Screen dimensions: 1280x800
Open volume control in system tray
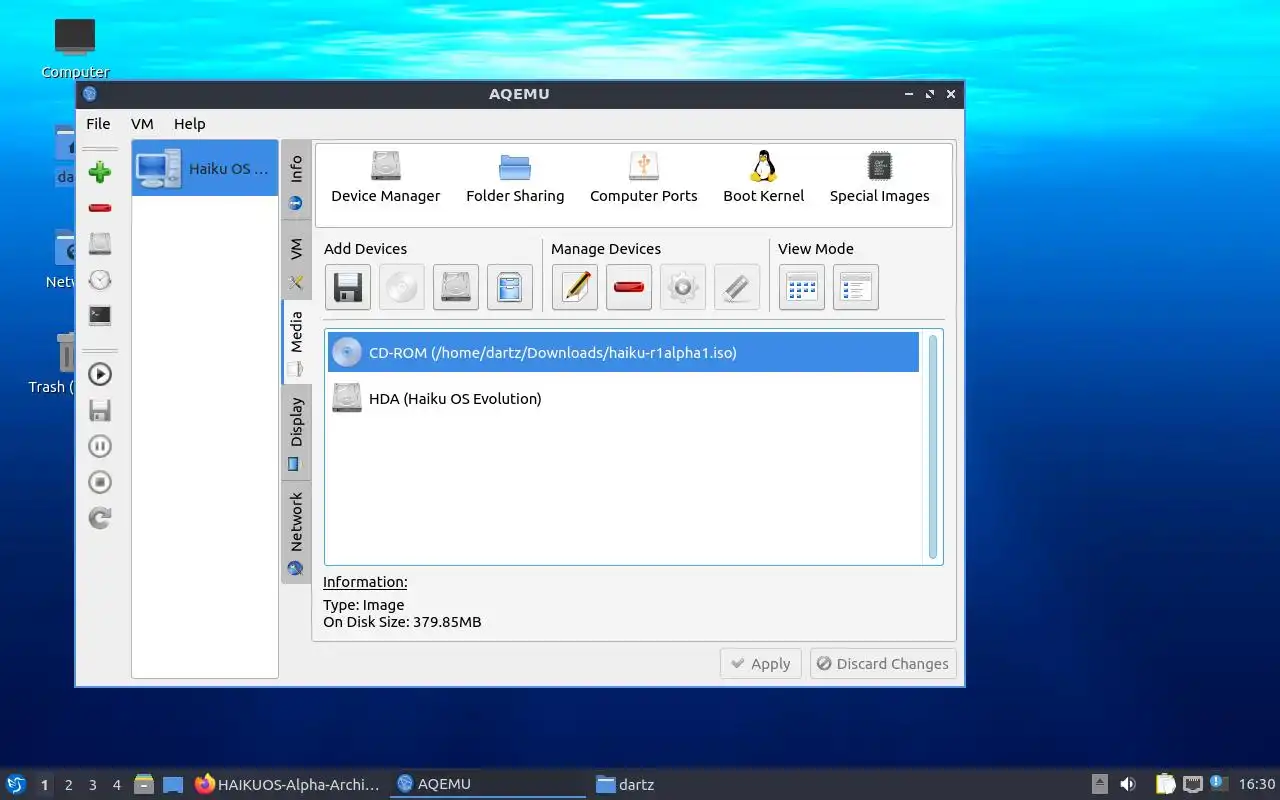(1128, 784)
